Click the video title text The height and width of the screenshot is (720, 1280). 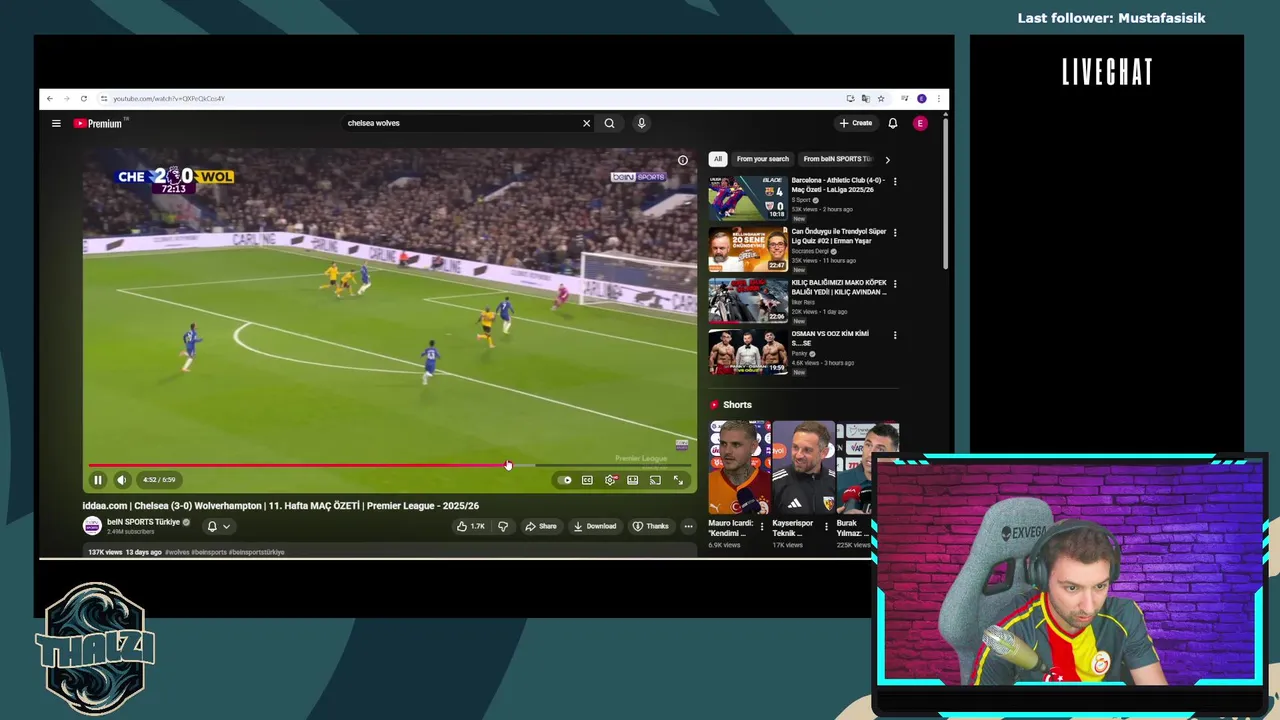pos(281,506)
